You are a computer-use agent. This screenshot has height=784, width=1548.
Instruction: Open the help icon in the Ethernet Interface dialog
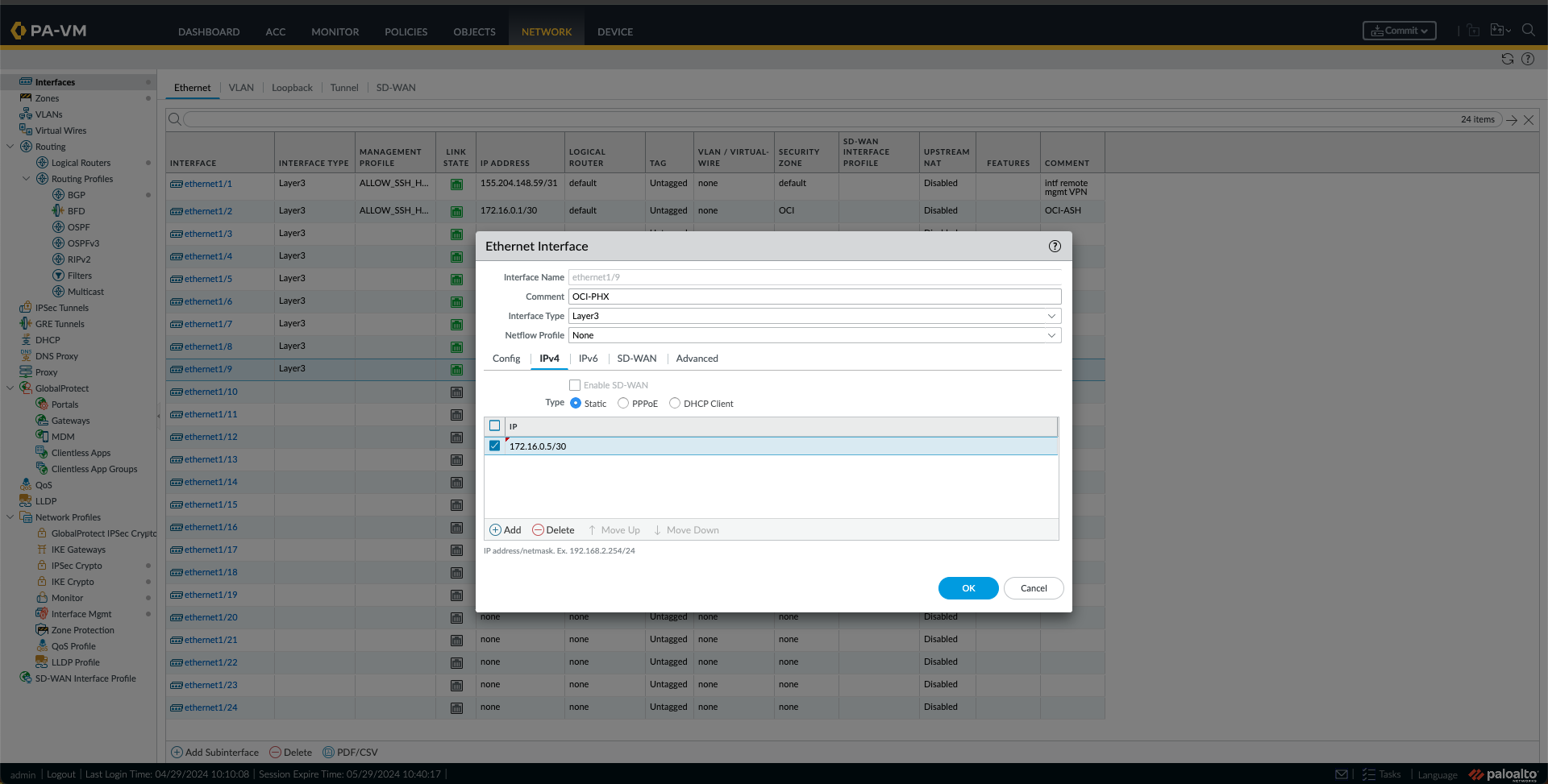point(1055,246)
